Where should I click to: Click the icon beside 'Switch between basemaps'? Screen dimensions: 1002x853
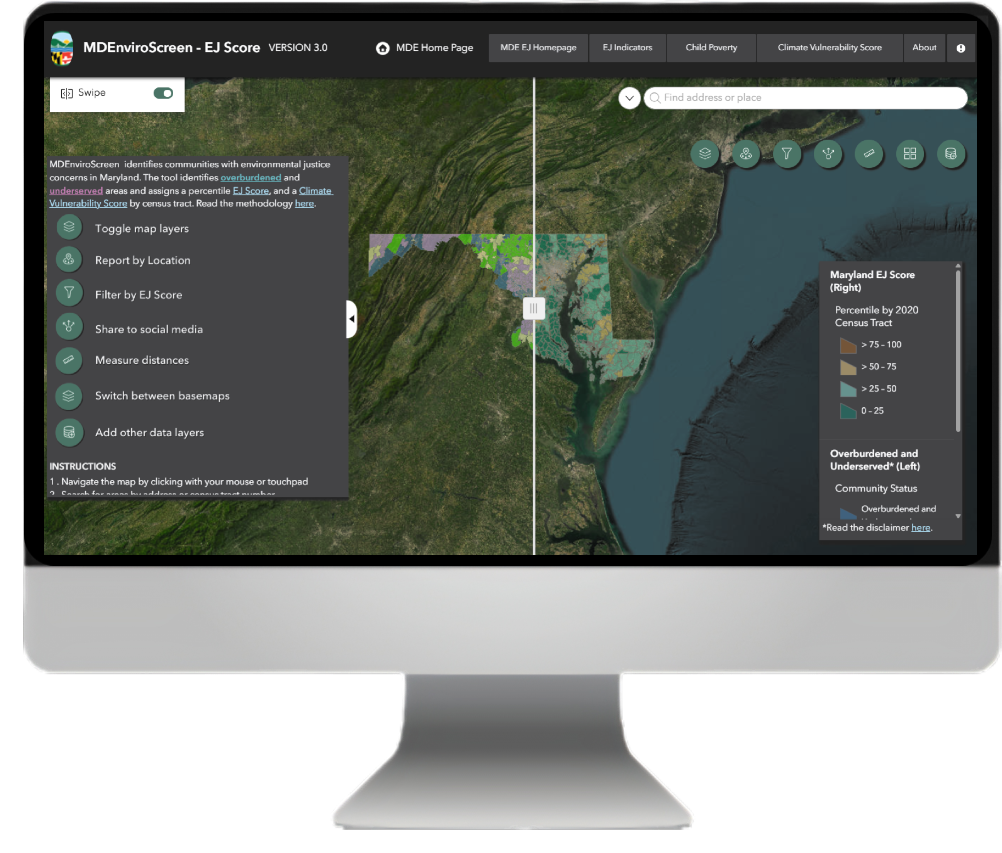[x=69, y=395]
